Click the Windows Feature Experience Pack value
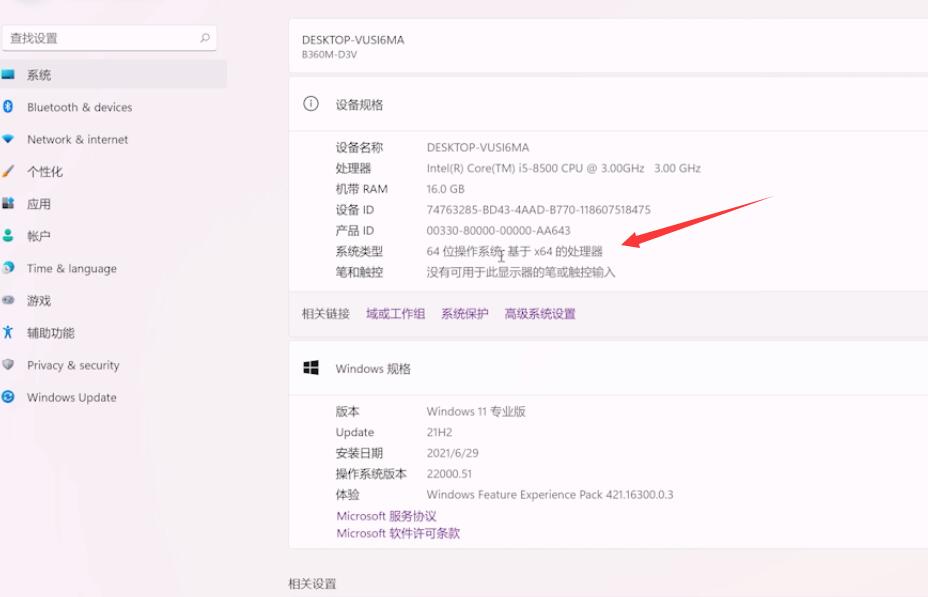The image size is (928, 597). [x=550, y=494]
